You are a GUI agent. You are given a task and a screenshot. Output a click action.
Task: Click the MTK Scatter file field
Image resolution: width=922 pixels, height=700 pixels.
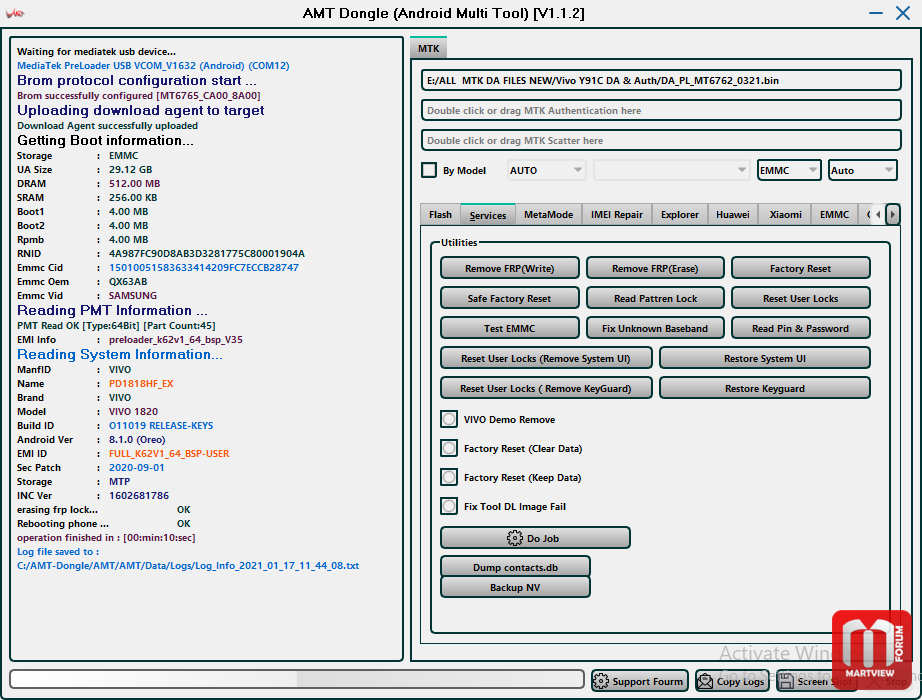click(661, 140)
